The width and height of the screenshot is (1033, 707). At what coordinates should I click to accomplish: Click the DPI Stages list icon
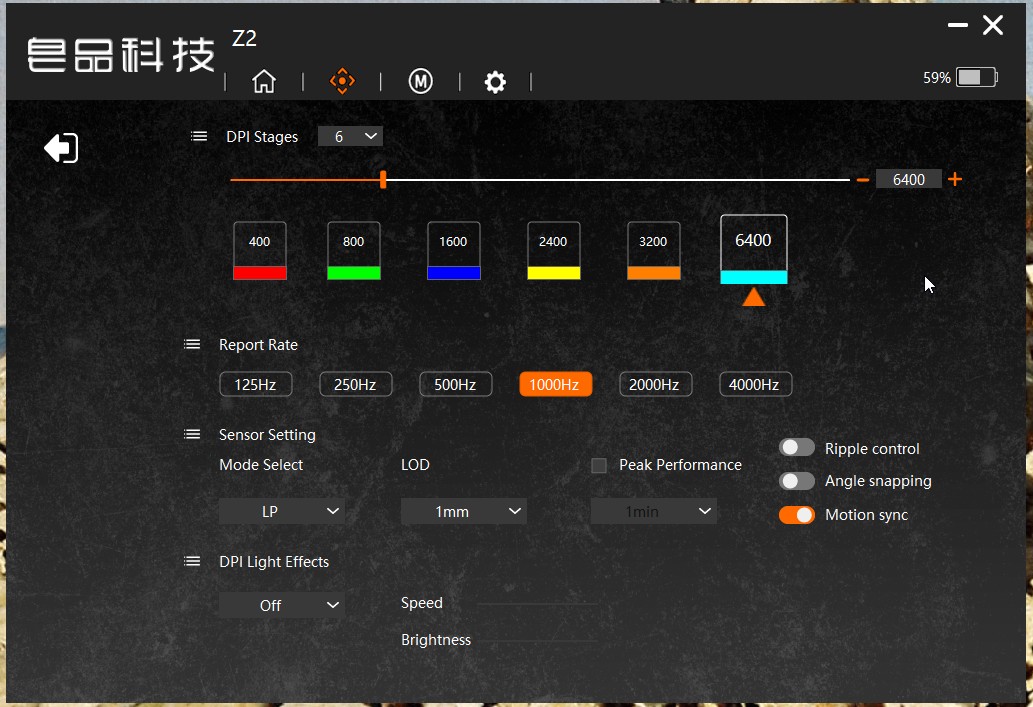198,136
